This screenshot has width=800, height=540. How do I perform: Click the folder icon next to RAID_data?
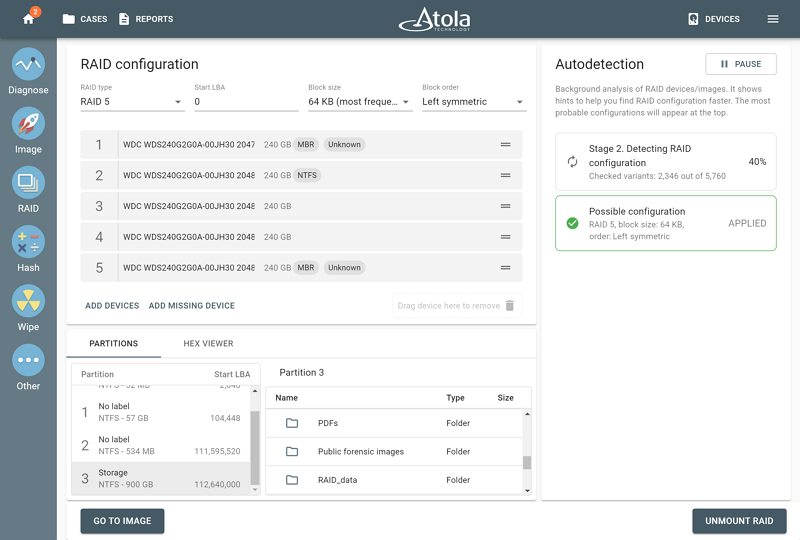[x=292, y=480]
